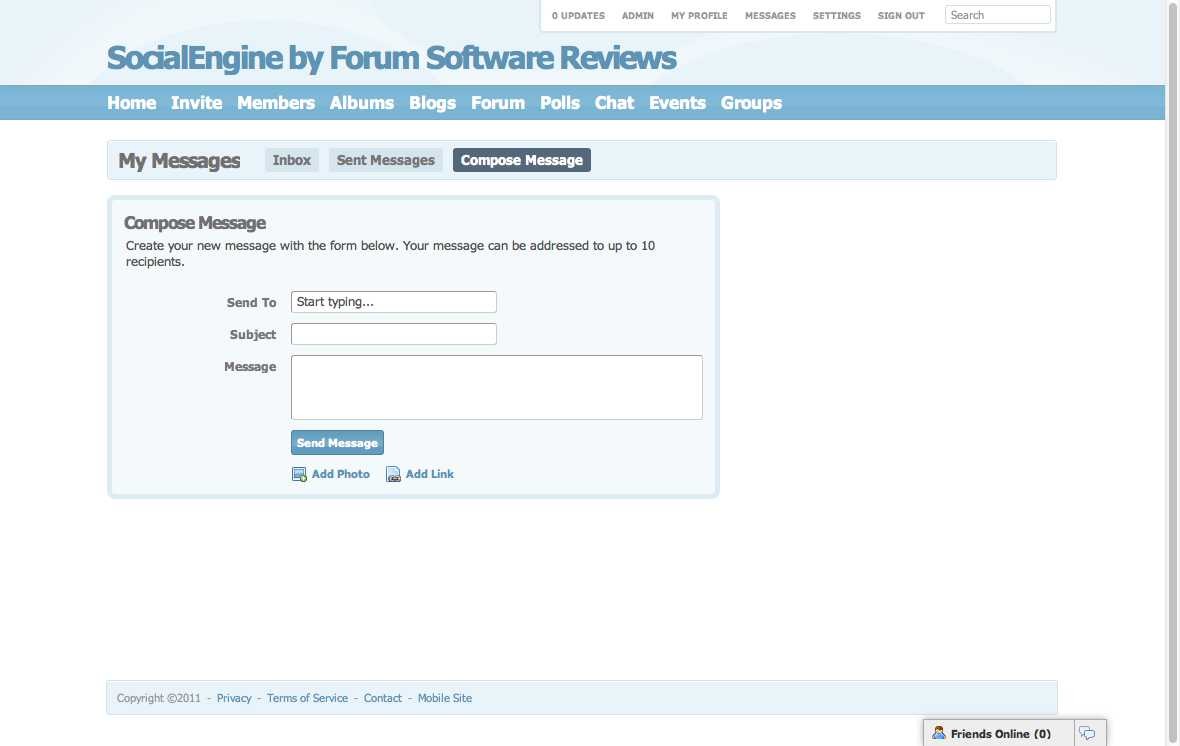Click the Copyright ©2011 text
Viewport: 1180px width, 746px height.
tap(159, 699)
